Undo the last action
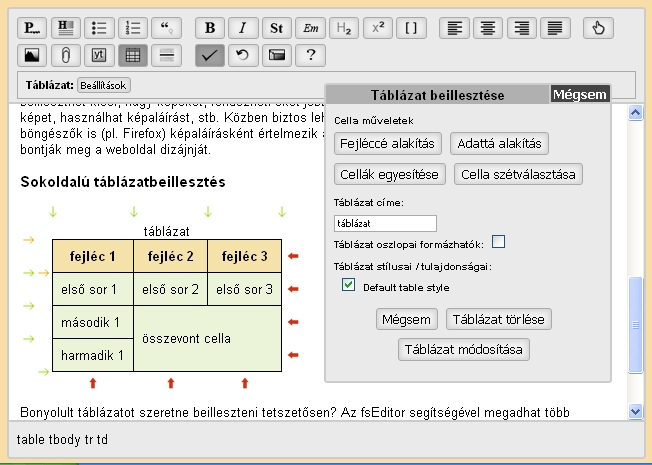This screenshot has width=652, height=465. [243, 55]
